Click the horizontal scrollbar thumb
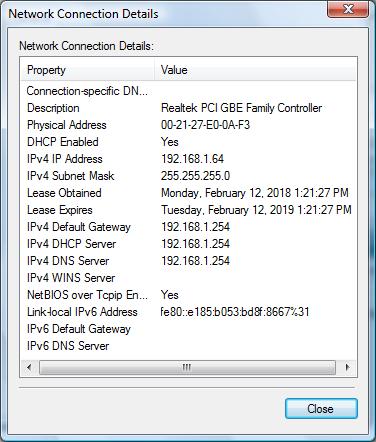This screenshot has width=376, height=442. pos(187,368)
